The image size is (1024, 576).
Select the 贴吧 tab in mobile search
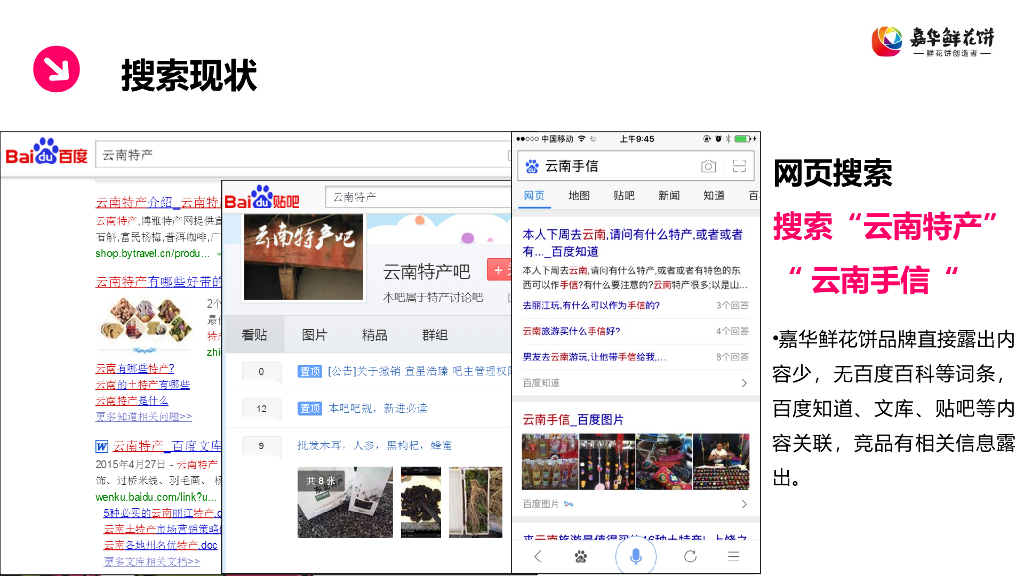pyautogui.click(x=624, y=195)
